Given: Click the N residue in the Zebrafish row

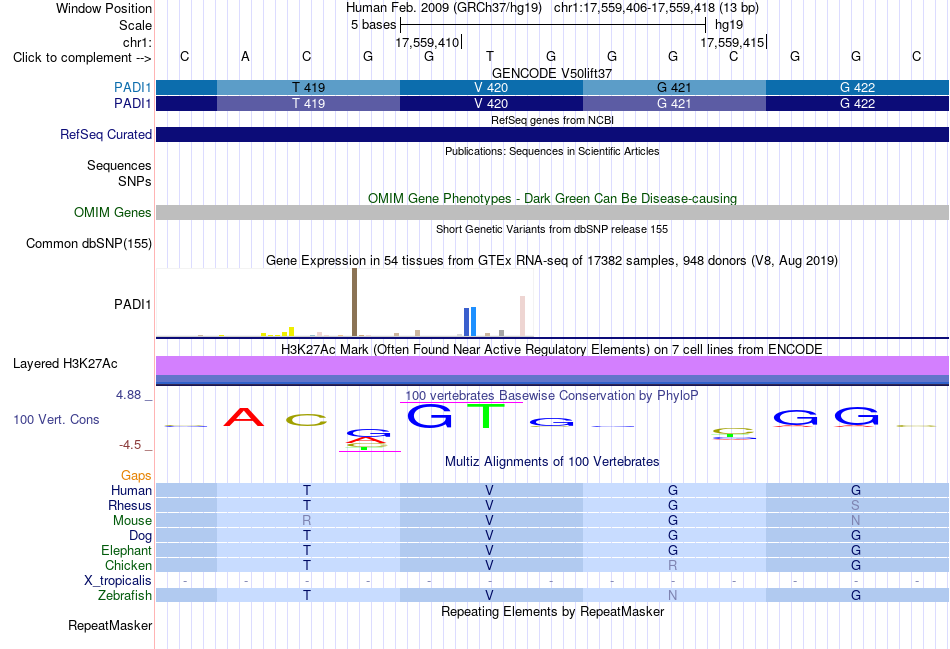Looking at the screenshot, I should [x=673, y=596].
